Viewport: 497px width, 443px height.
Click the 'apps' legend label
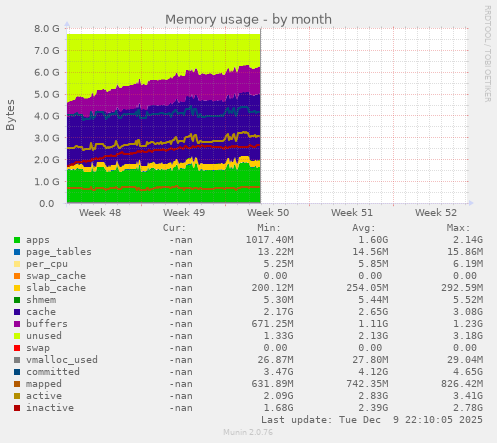(x=38, y=240)
